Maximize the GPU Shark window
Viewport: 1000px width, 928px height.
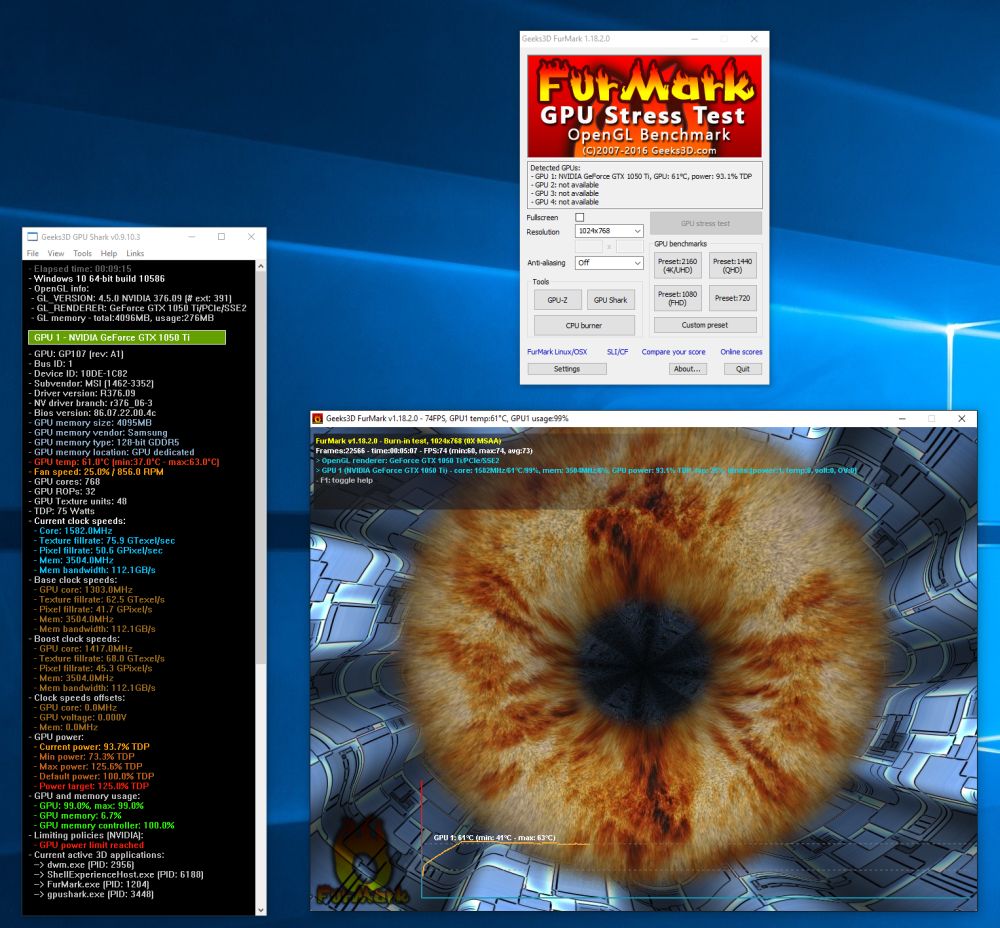tap(221, 237)
